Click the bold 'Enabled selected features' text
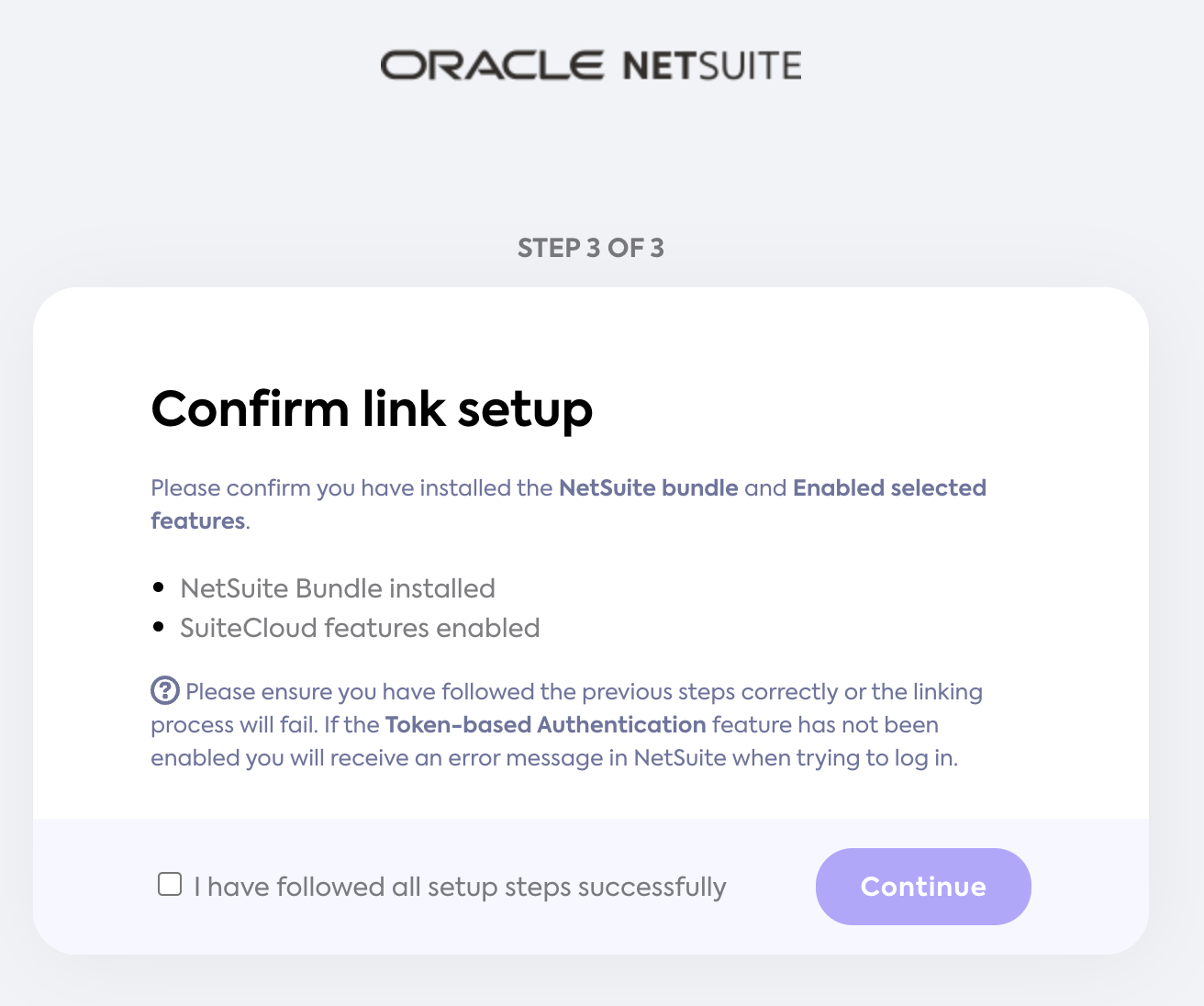This screenshot has width=1204, height=1006. (889, 487)
